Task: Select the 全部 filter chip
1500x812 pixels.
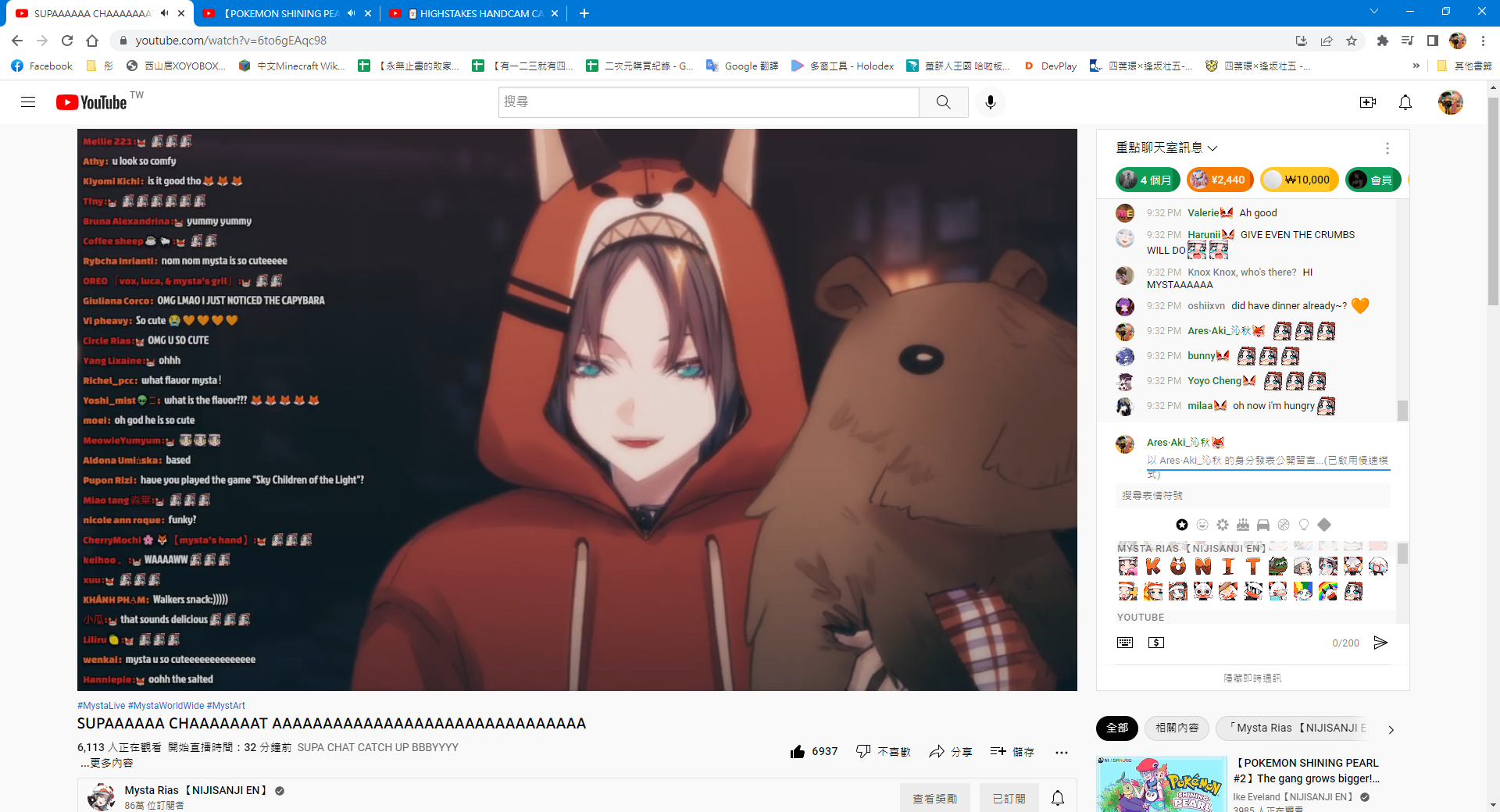Action: coord(1117,728)
